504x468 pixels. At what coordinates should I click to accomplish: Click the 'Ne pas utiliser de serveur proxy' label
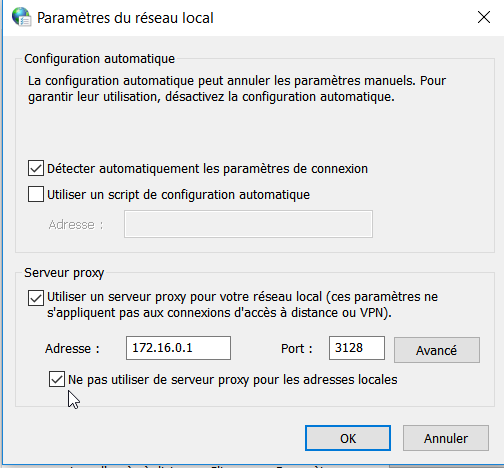pyautogui.click(x=233, y=380)
